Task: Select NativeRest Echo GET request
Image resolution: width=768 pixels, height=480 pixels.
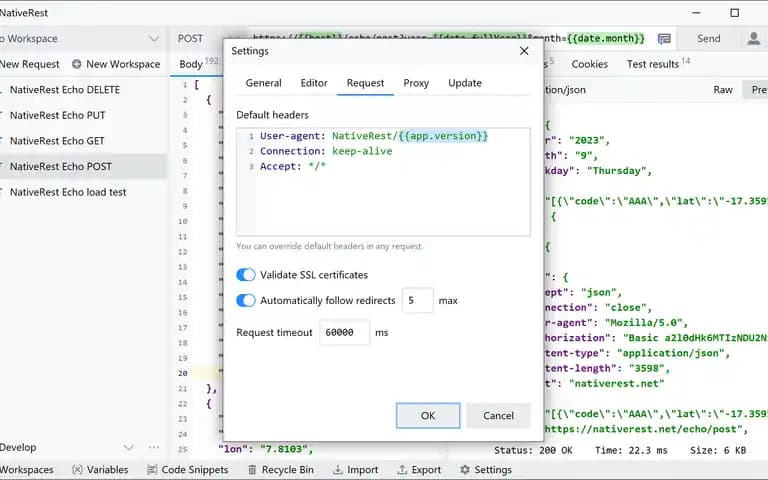Action: tap(57, 141)
